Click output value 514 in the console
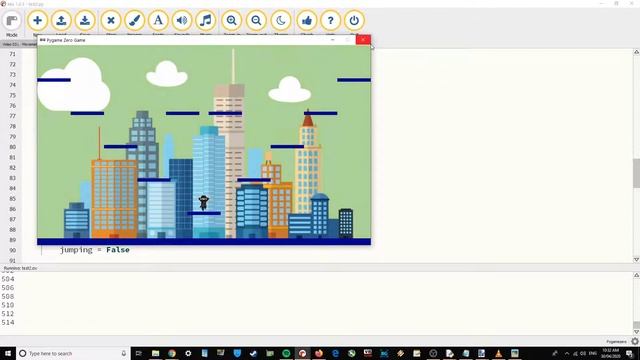640x360 pixels. point(8,322)
